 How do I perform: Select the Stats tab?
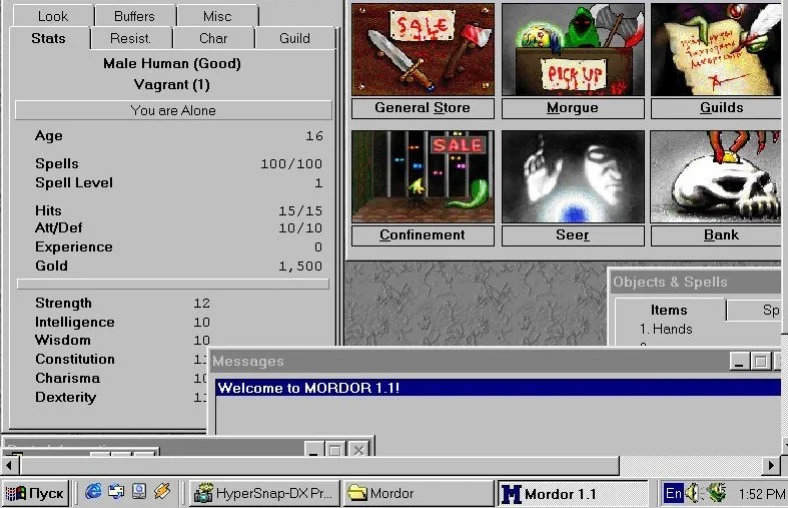point(49,38)
